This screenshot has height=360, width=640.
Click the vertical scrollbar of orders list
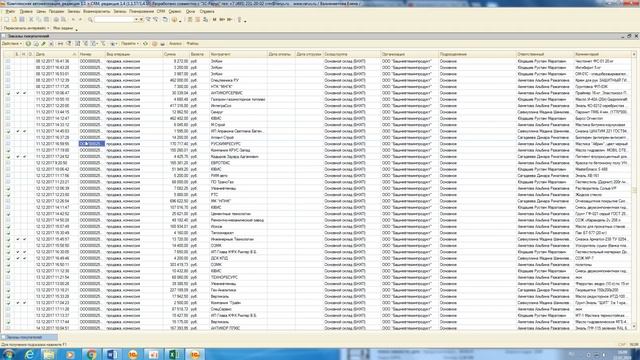(634, 190)
